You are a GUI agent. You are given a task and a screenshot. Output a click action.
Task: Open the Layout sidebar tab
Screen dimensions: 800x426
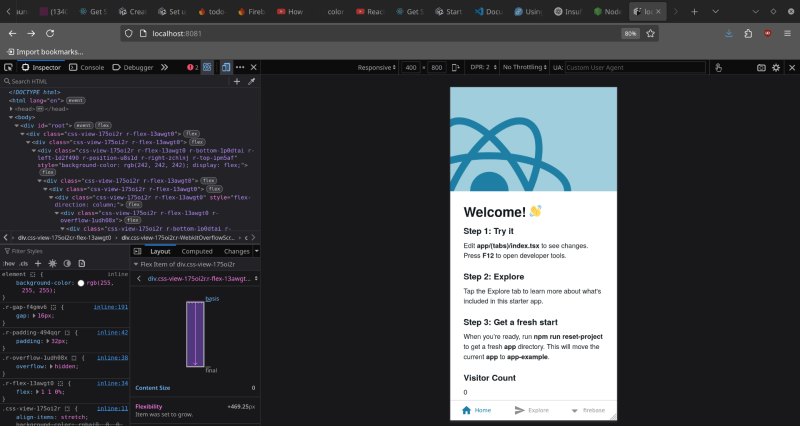(x=160, y=251)
